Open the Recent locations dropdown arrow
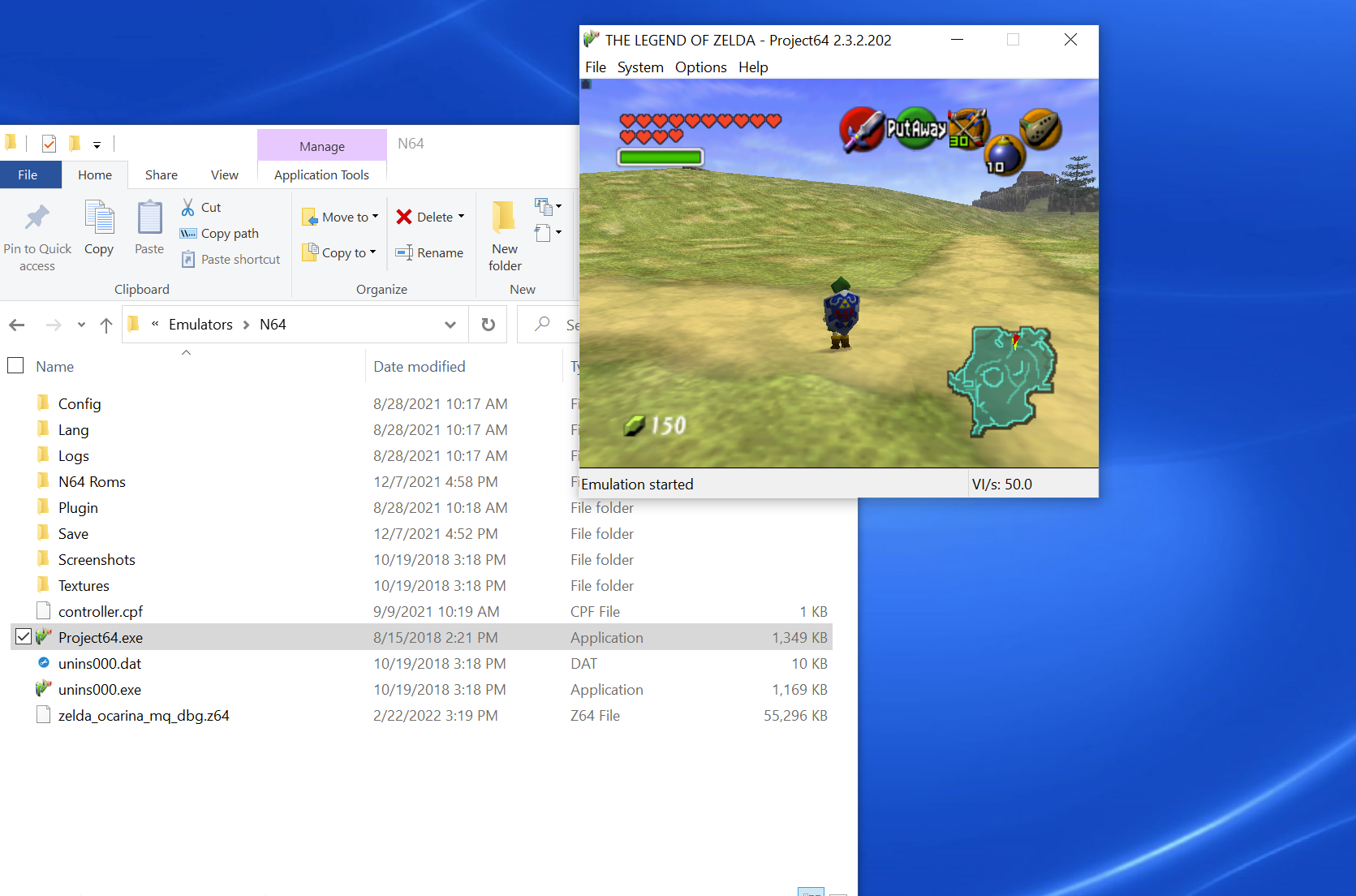The image size is (1356, 896). pyautogui.click(x=81, y=325)
